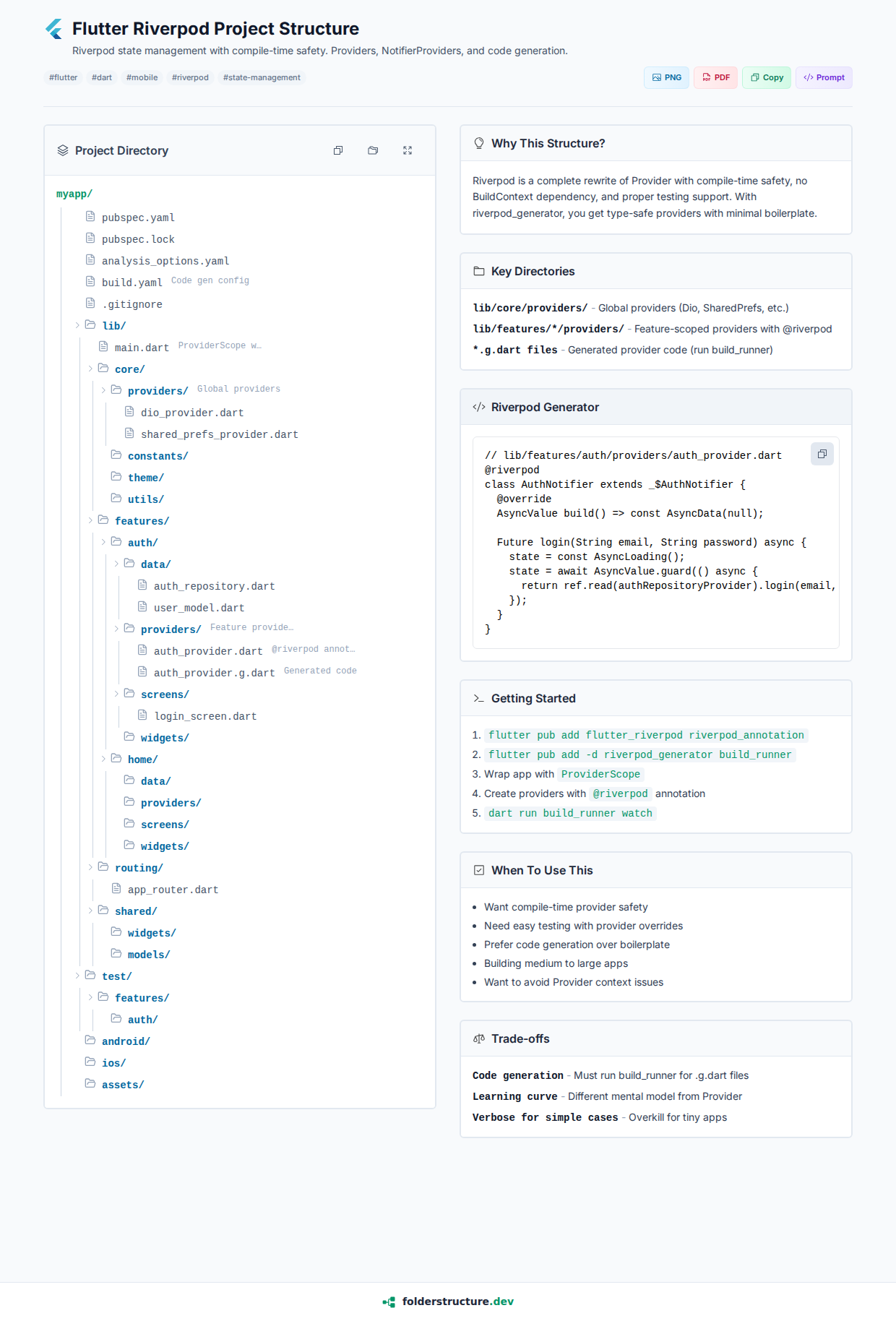Collapse the routing/ folder
The image size is (896, 1321).
pos(91,867)
